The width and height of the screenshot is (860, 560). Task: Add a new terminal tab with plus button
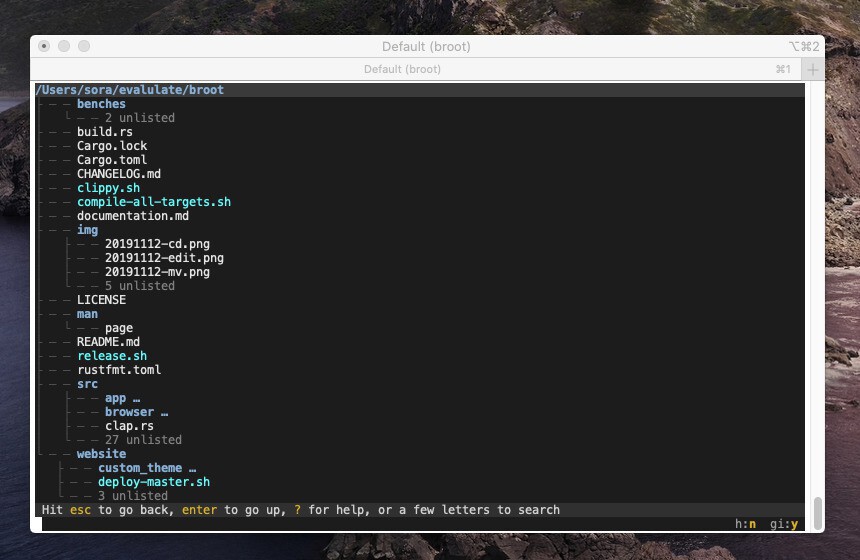pyautogui.click(x=813, y=70)
